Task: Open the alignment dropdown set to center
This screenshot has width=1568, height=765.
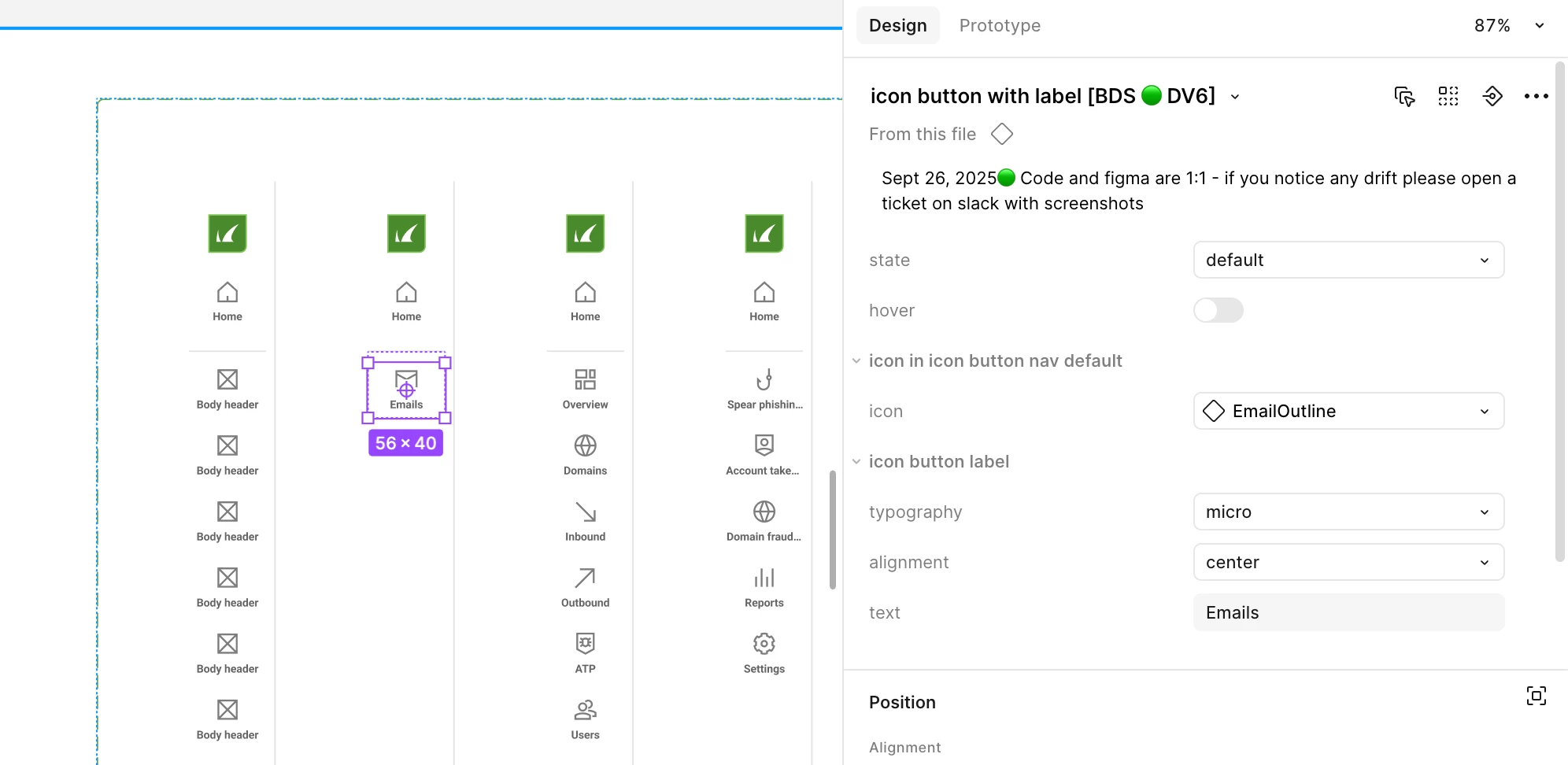Action: [1348, 562]
